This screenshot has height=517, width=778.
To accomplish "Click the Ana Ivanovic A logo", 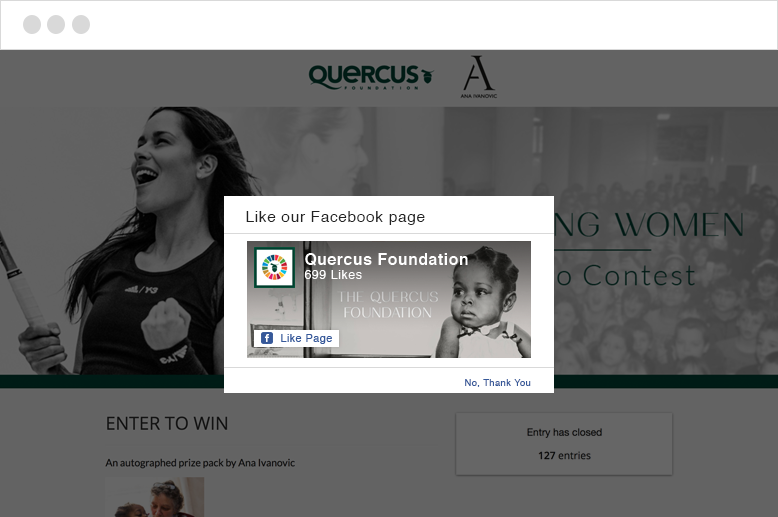I will 479,77.
